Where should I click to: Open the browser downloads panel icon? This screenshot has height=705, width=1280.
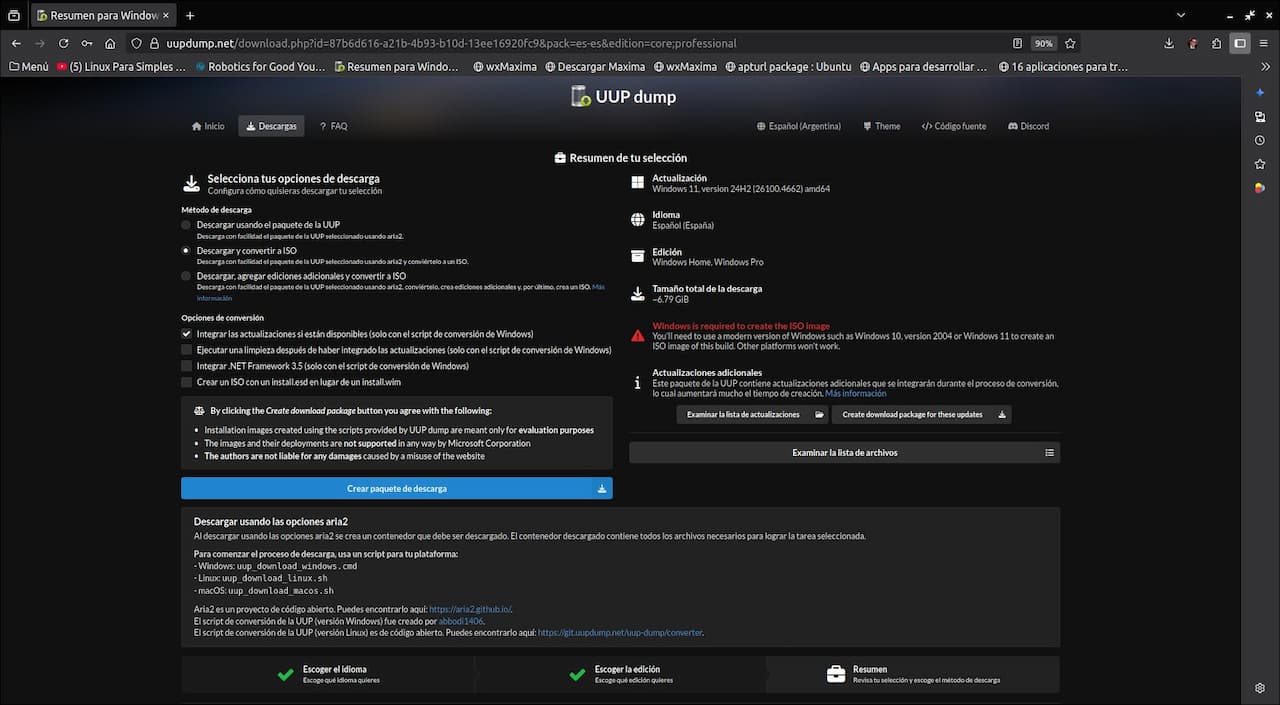pos(1169,44)
